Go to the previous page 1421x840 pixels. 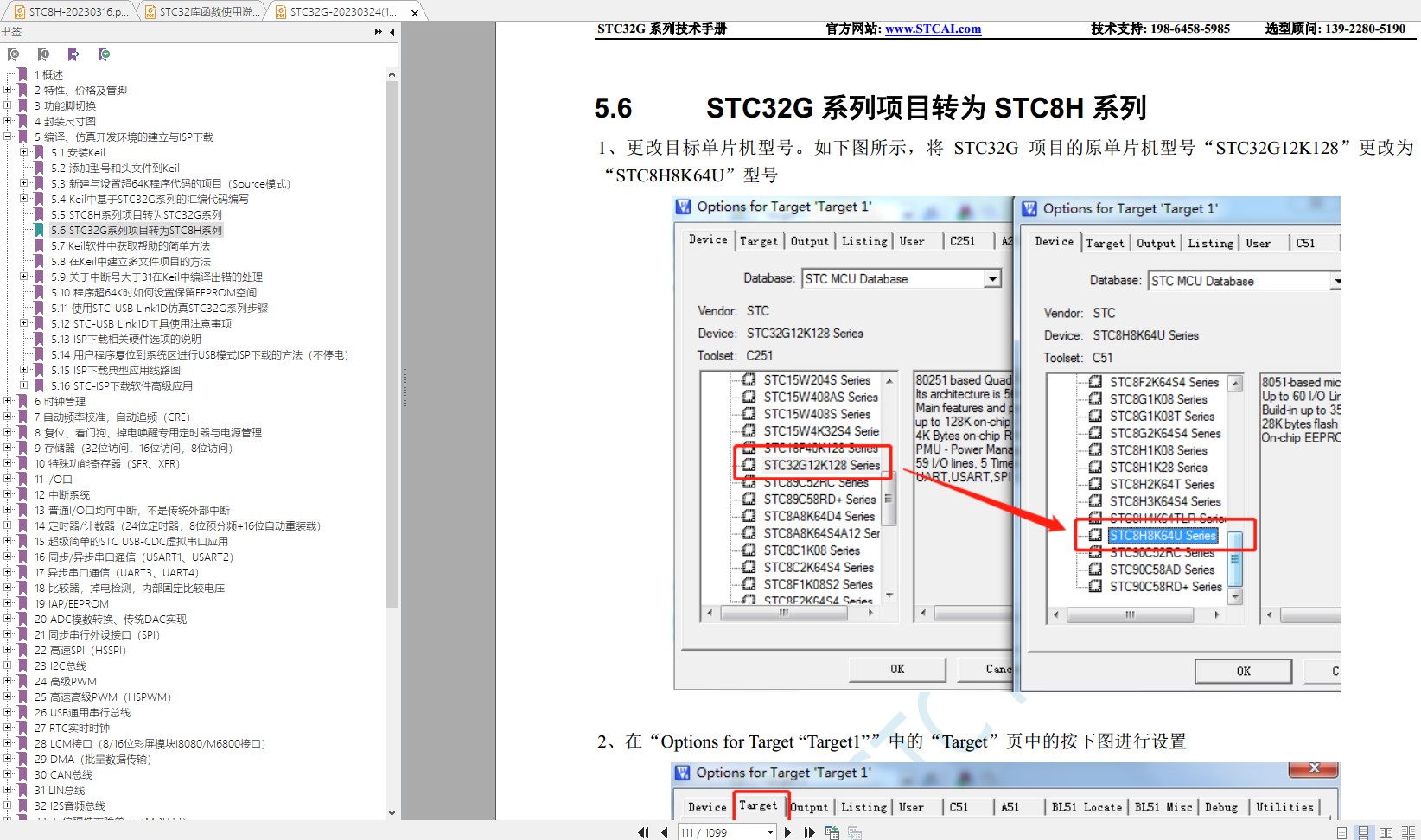[664, 832]
